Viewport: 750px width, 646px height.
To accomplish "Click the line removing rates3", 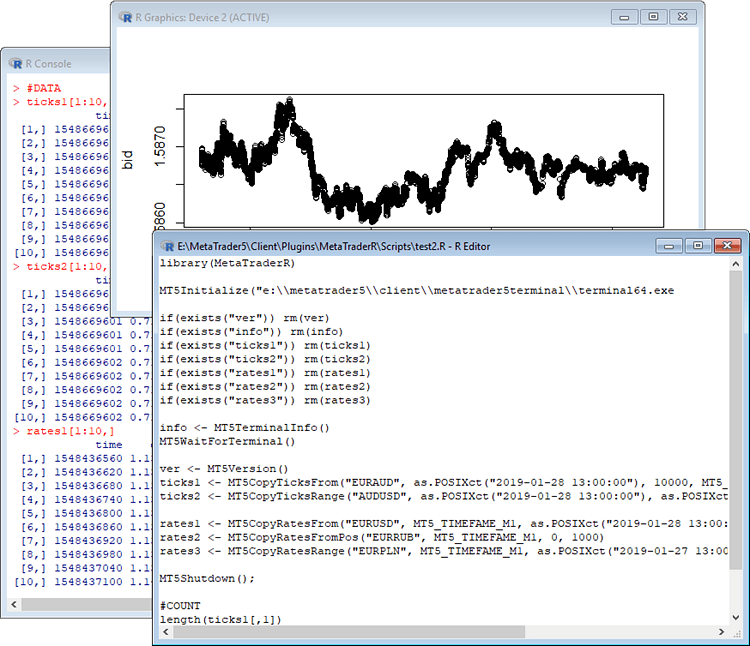I will [265, 401].
